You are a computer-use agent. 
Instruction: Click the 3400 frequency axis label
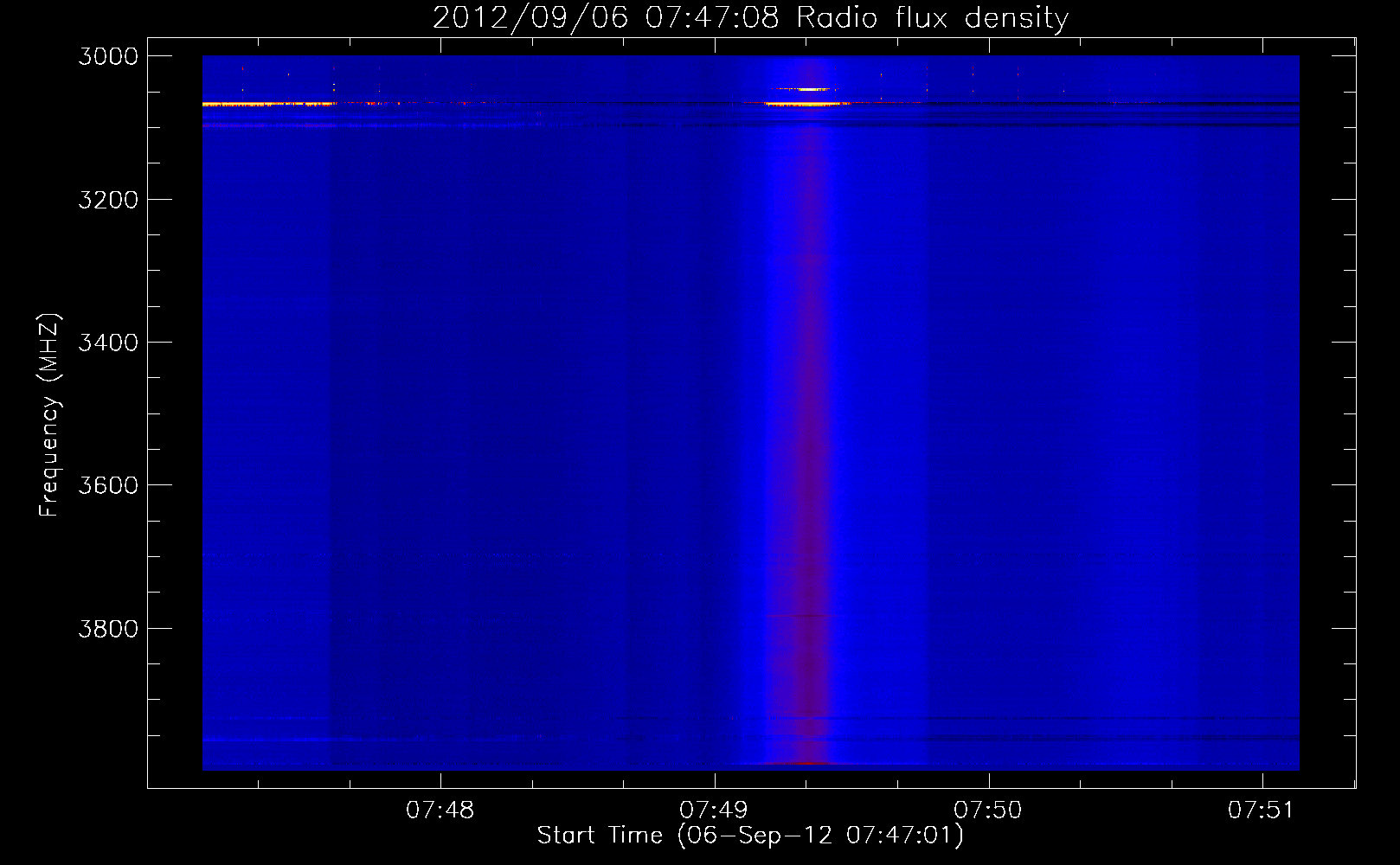pos(109,343)
